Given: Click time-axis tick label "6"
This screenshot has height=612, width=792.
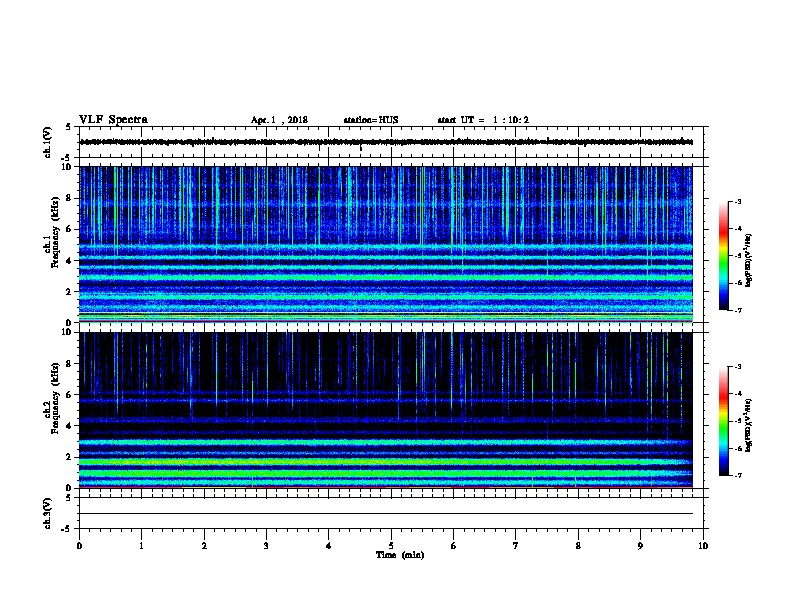Looking at the screenshot, I should pyautogui.click(x=453, y=546).
